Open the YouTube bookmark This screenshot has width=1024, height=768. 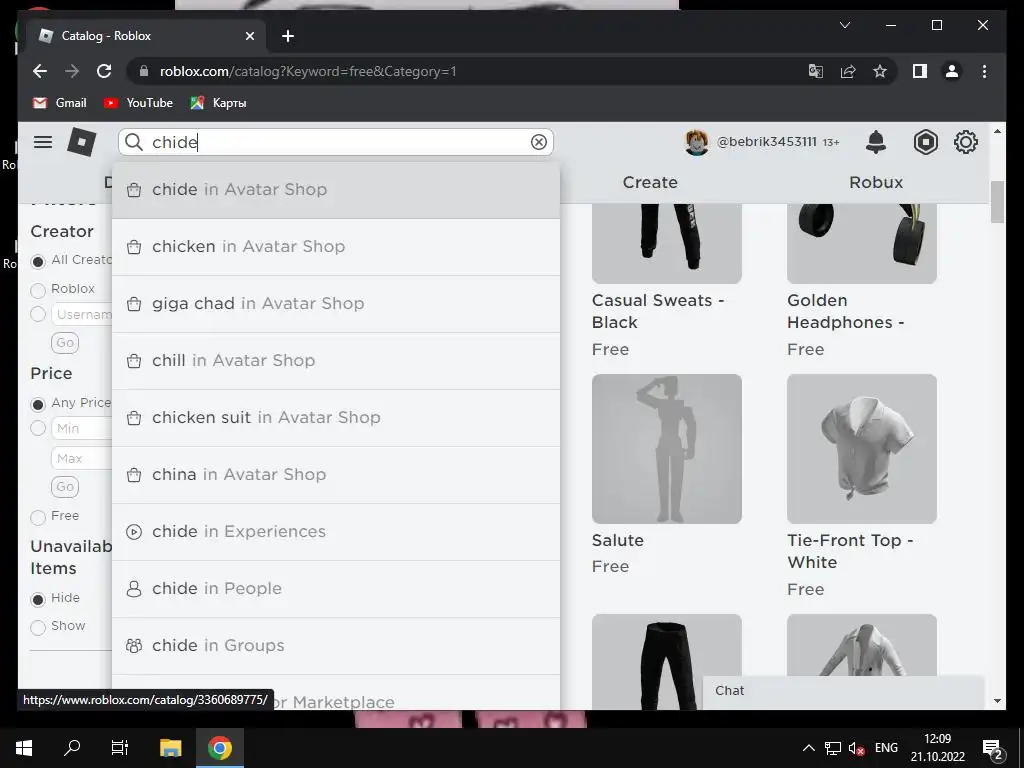138,103
